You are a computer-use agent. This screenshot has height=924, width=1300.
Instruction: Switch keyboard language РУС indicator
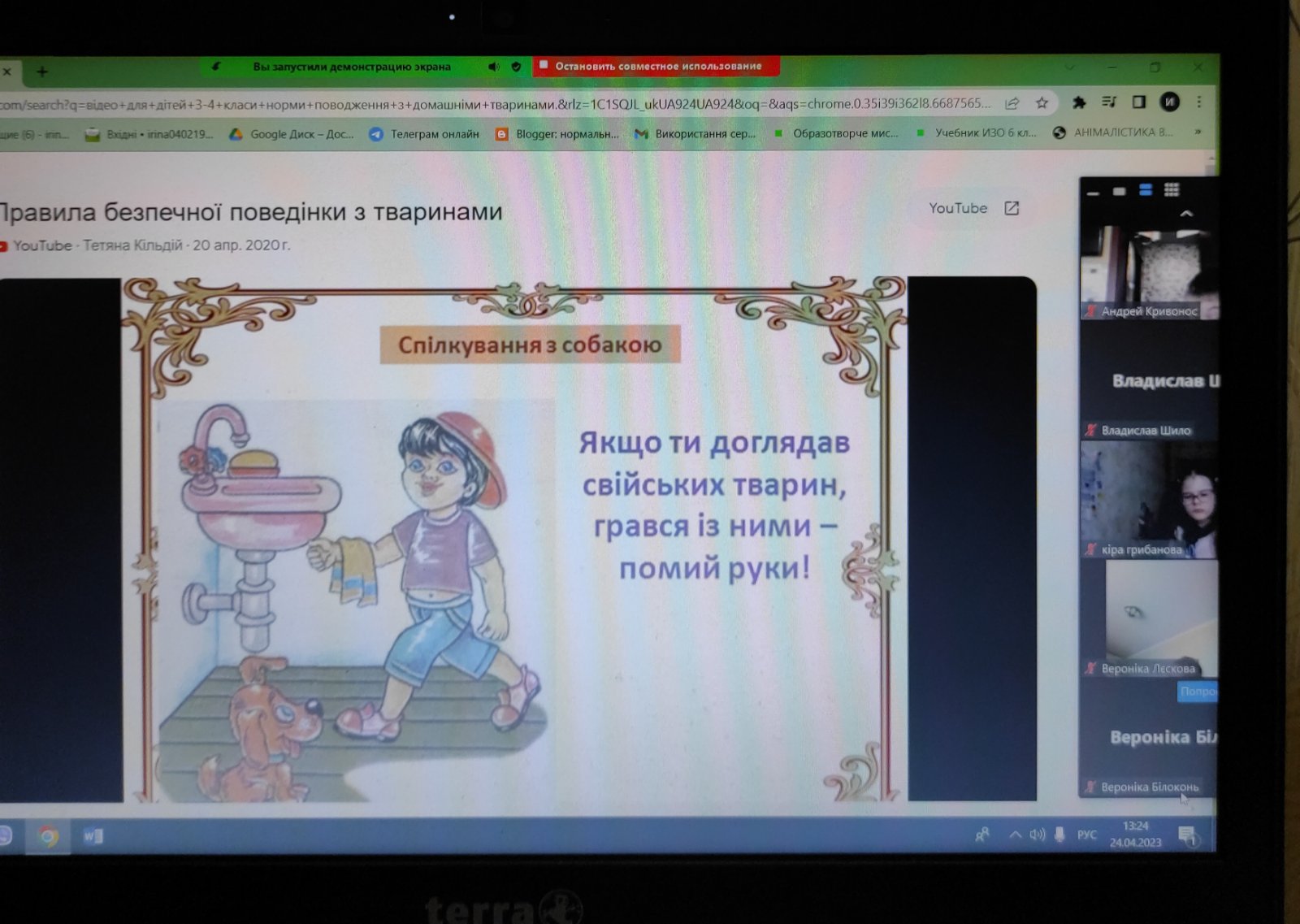coord(1087,835)
